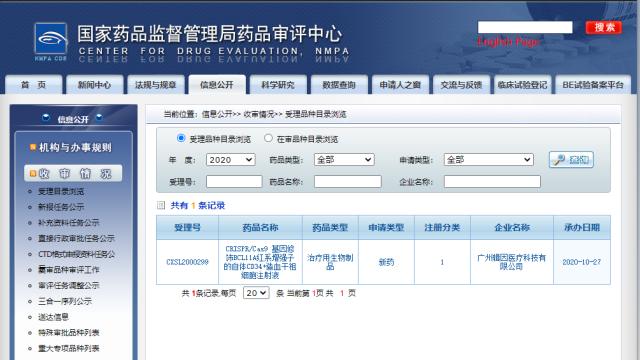Click the site search input box
640x360 pixels.
(x=525, y=27)
